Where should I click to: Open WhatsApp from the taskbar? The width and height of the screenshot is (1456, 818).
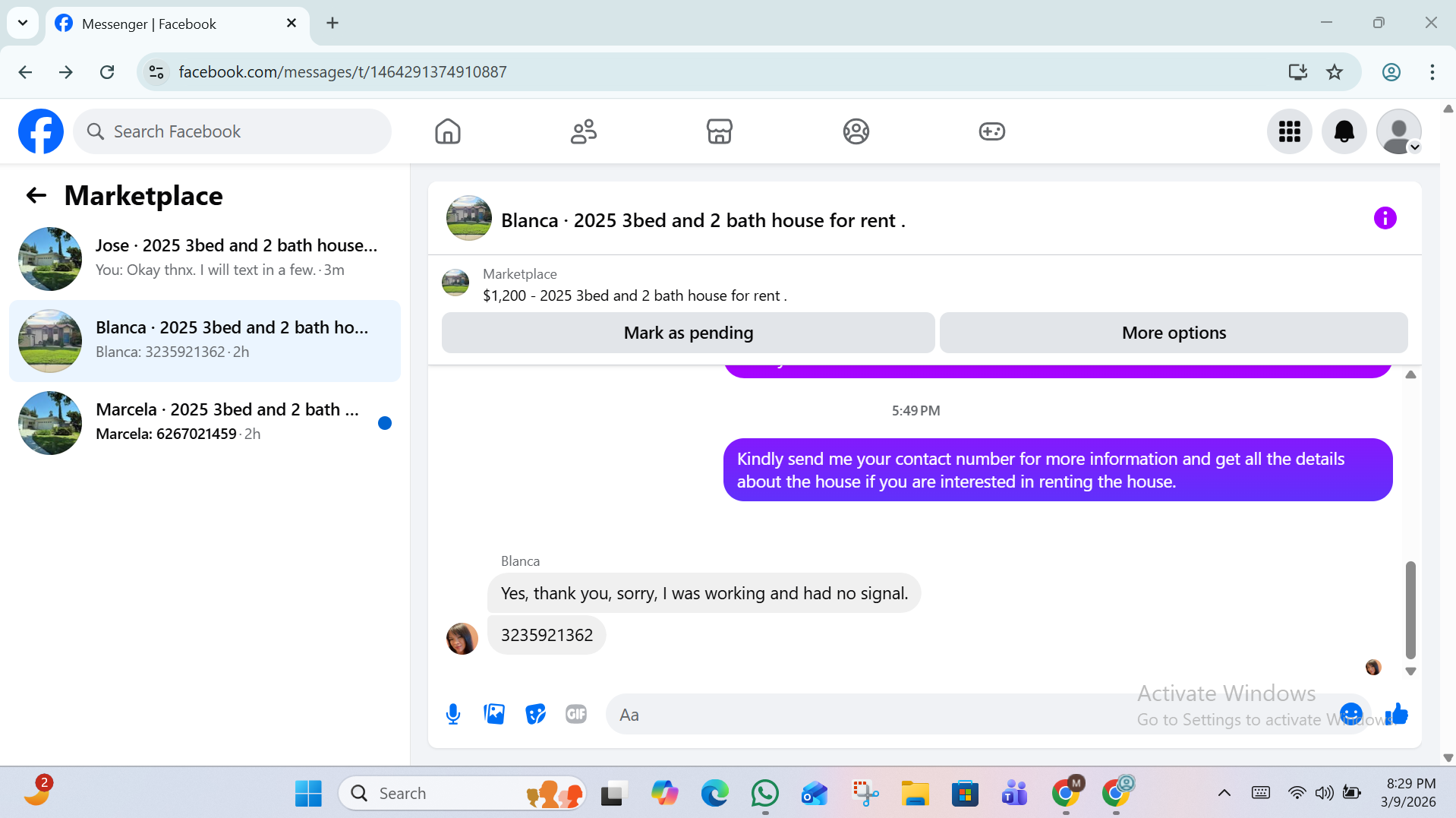pos(764,794)
